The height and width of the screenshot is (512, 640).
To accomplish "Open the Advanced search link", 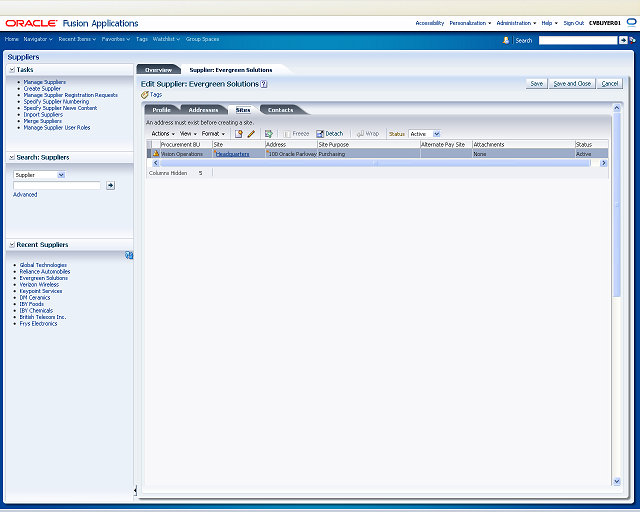I will (25, 195).
